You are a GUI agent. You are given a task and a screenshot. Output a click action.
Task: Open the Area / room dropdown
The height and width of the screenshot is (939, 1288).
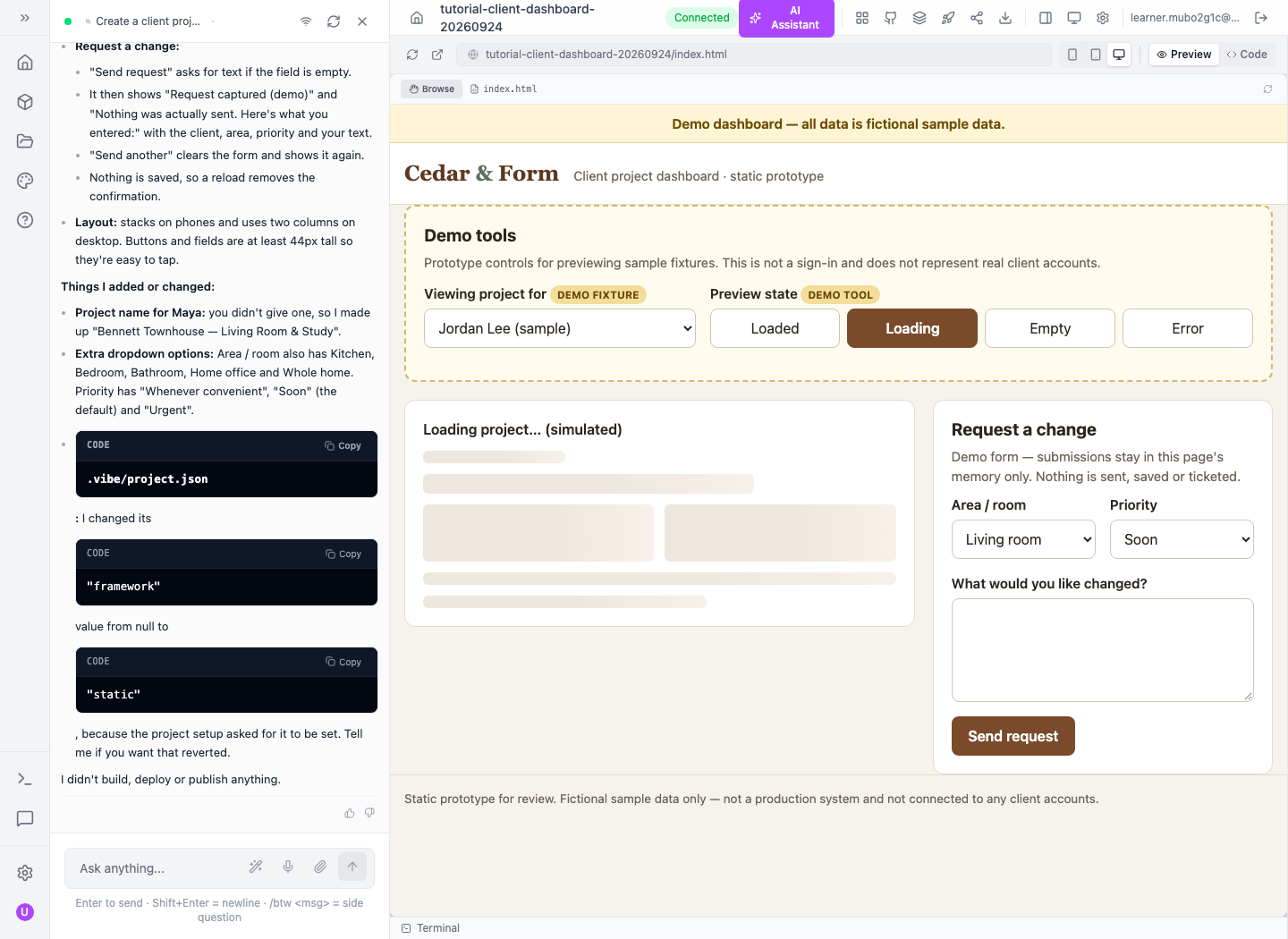click(1023, 539)
